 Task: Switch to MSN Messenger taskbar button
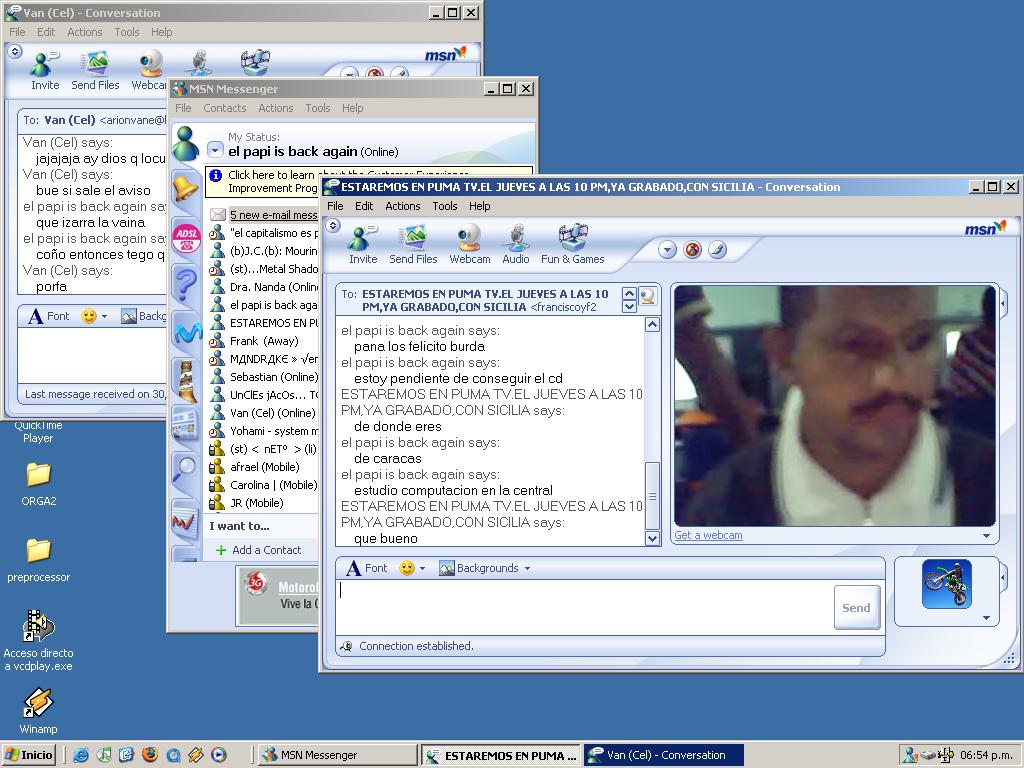click(336, 755)
